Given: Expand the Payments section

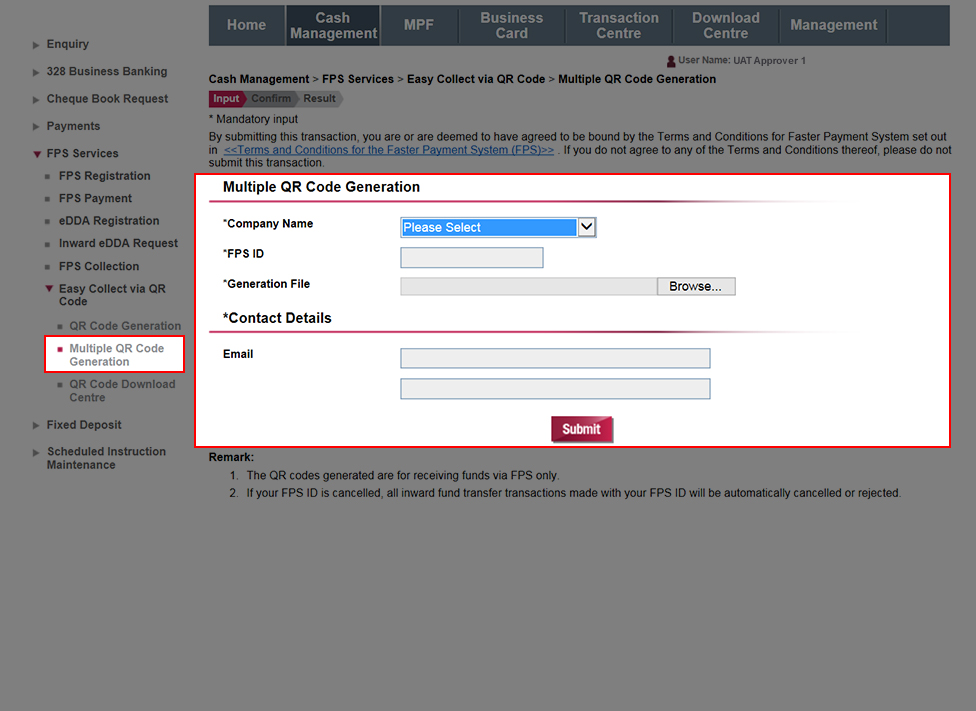Looking at the screenshot, I should coord(36,127).
